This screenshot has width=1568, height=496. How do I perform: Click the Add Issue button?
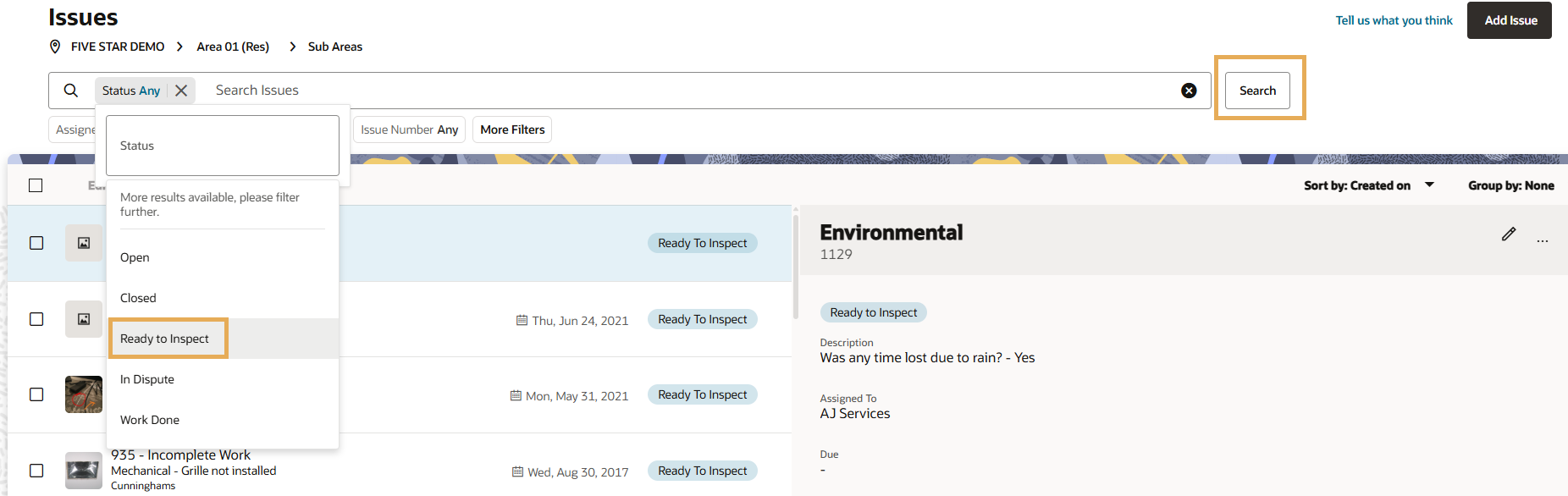[1510, 20]
